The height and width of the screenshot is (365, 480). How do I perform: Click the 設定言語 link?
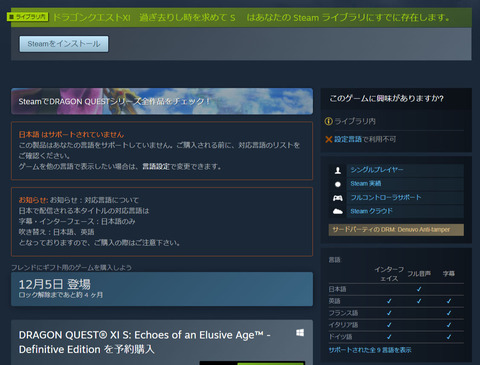coord(348,139)
